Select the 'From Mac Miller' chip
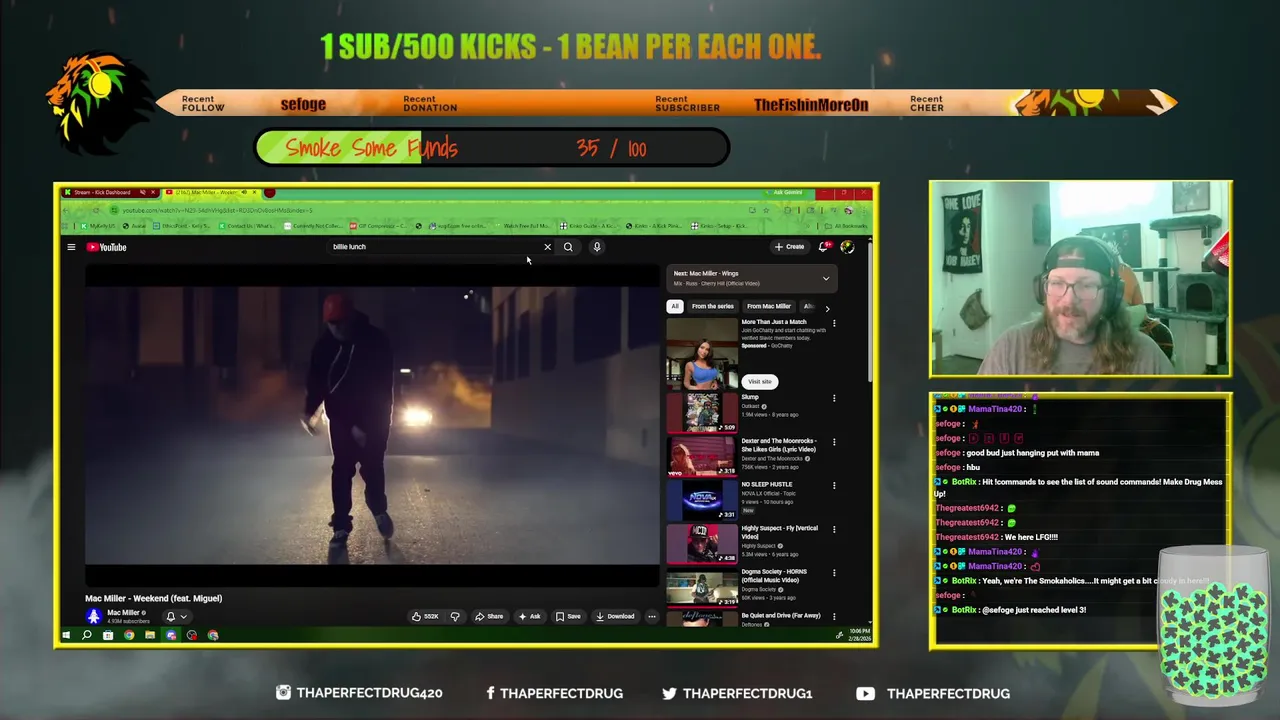The width and height of the screenshot is (1280, 720). click(769, 307)
